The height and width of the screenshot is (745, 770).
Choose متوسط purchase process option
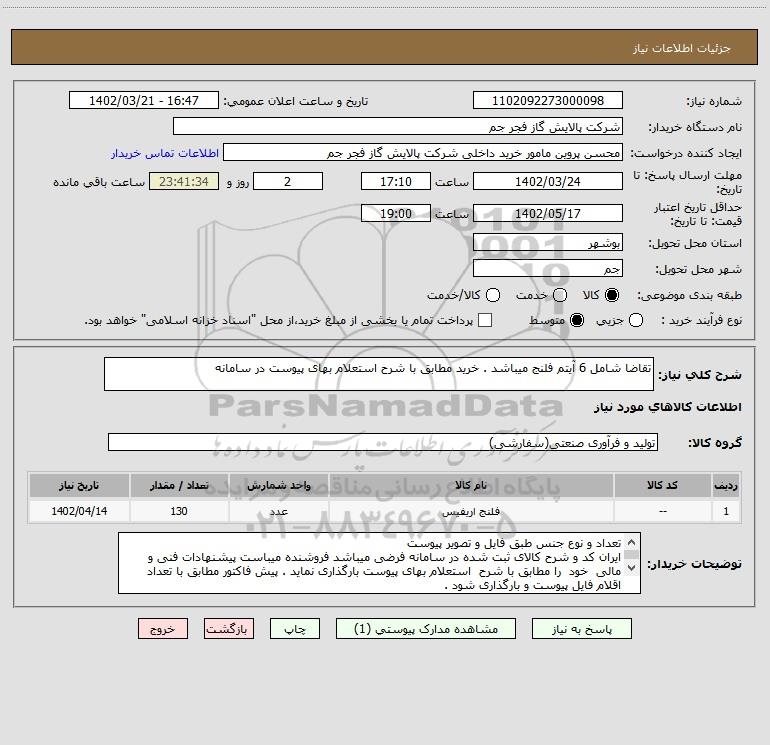coord(577,320)
